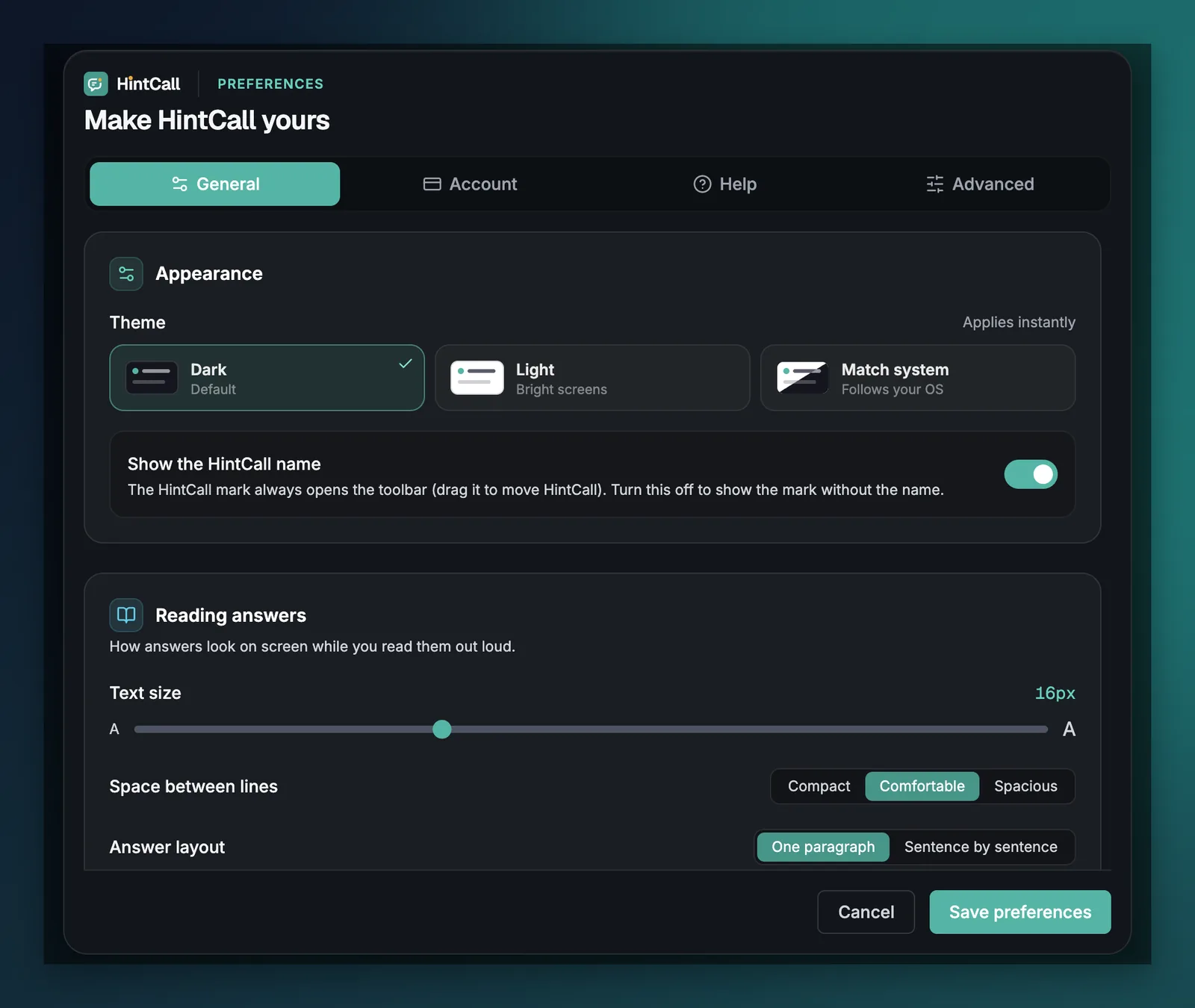Click the large A text-size icon
Image resolution: width=1195 pixels, height=1008 pixels.
pos(1069,729)
